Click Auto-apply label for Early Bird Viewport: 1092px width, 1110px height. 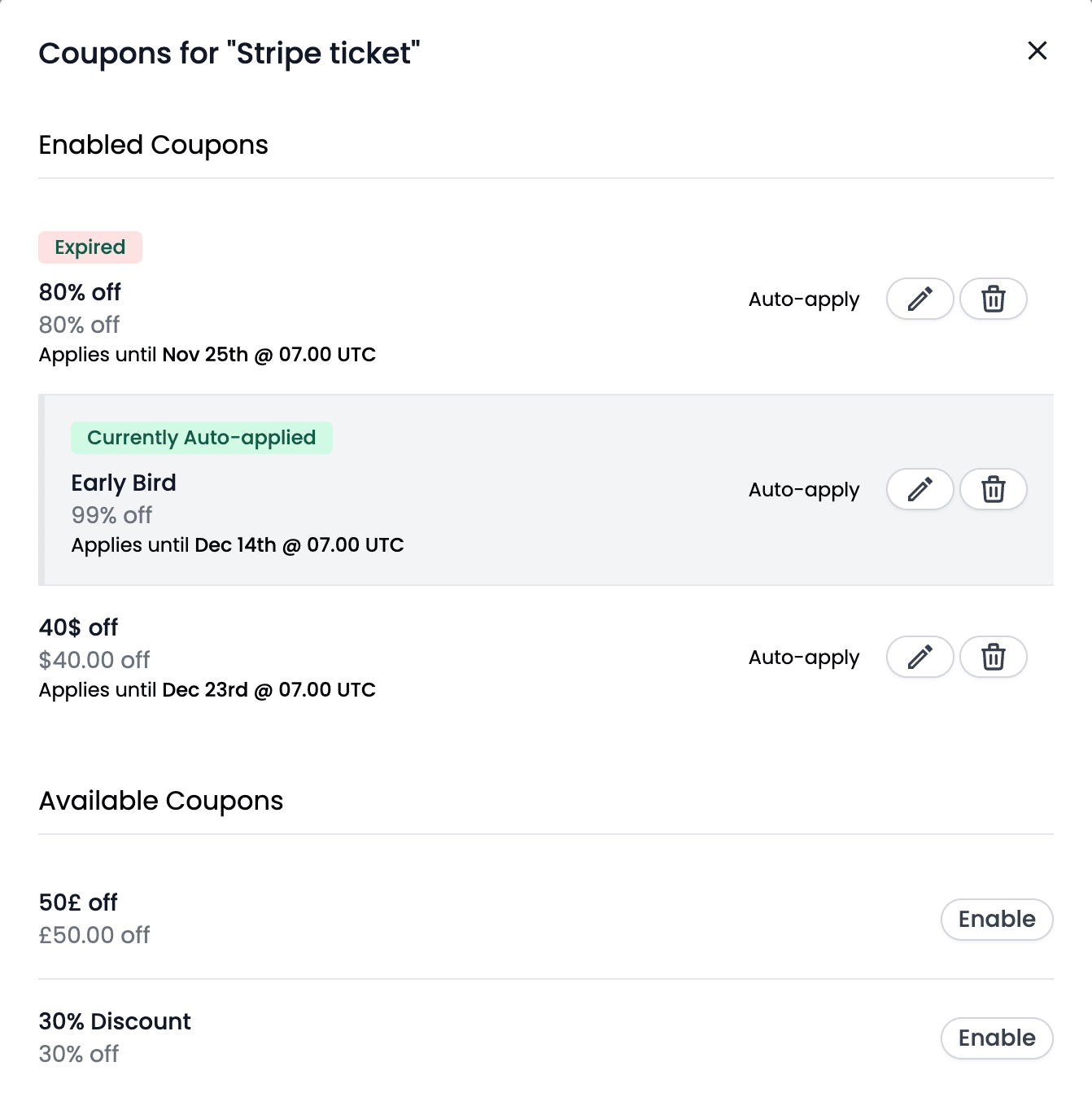(x=804, y=490)
